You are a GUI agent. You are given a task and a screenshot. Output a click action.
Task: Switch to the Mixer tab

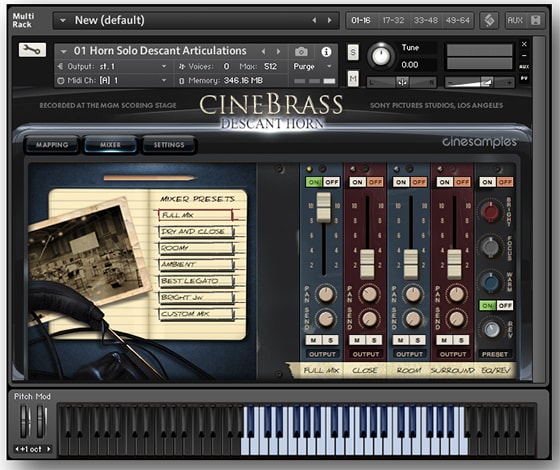(x=110, y=145)
